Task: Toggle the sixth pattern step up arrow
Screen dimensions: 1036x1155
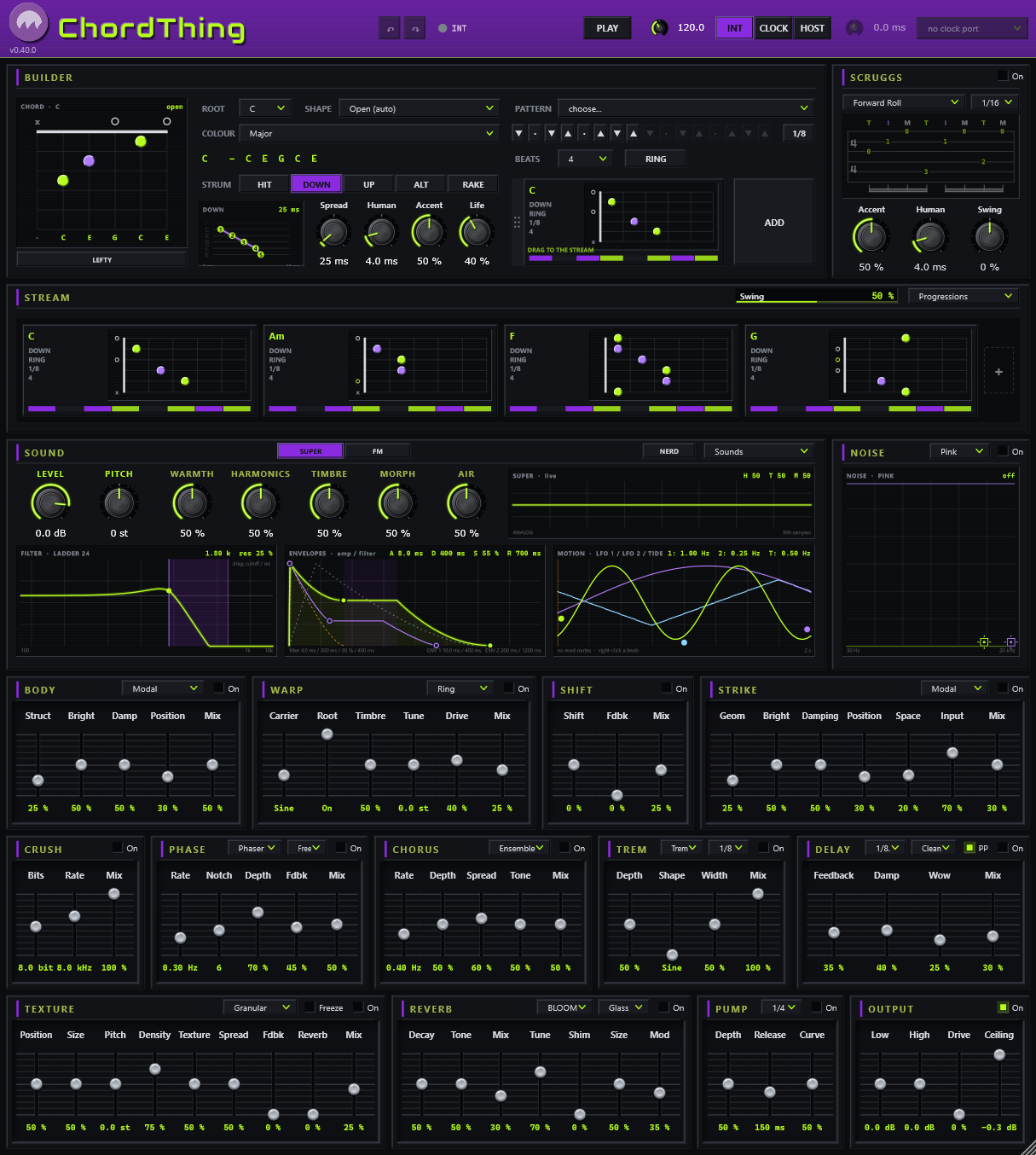Action: (600, 134)
